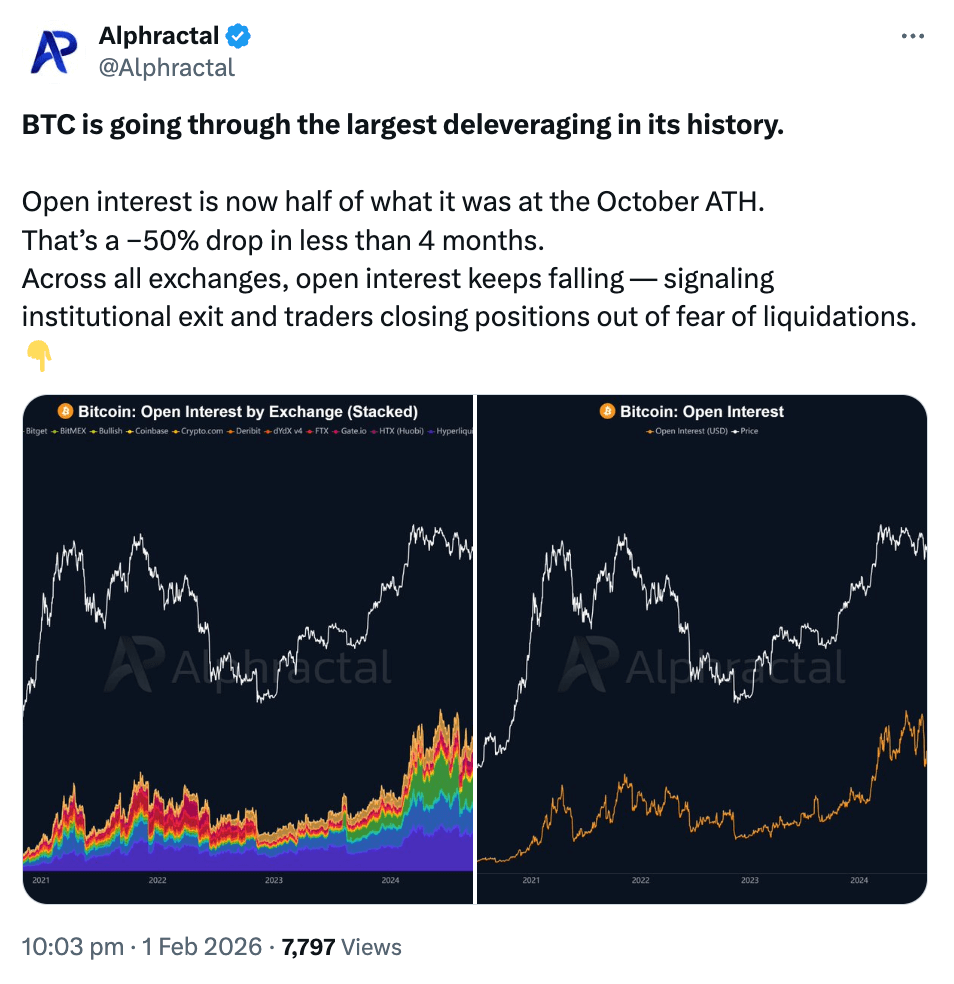Click the 7,797 Views counter

(342, 947)
